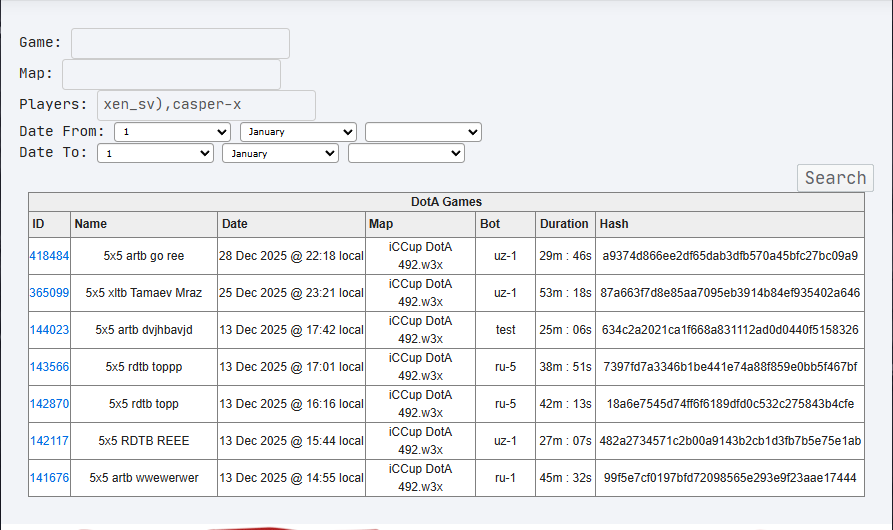The width and height of the screenshot is (893, 530).
Task: Click date '13 Dec 2025 @ 15:44 local'
Action: click(292, 441)
